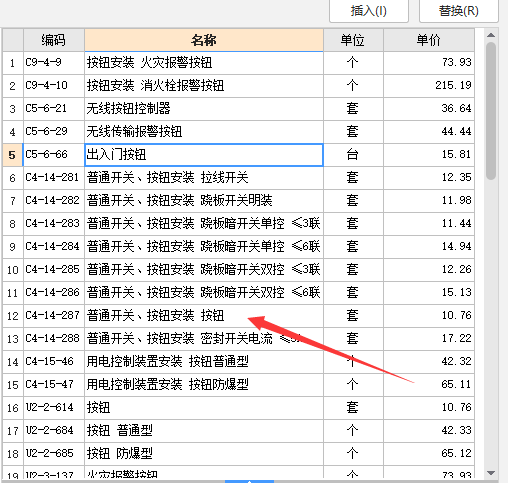Click unit cell 台 in row 5
This screenshot has height=483, width=508.
point(353,155)
